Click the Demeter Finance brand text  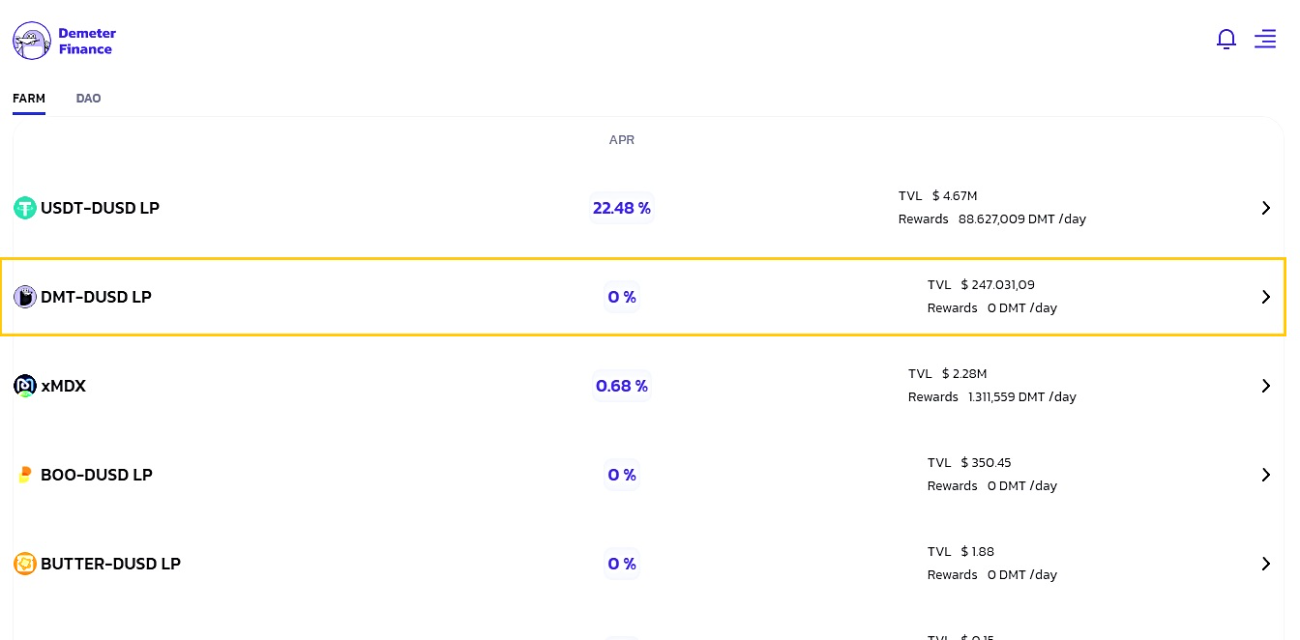pyautogui.click(x=87, y=41)
